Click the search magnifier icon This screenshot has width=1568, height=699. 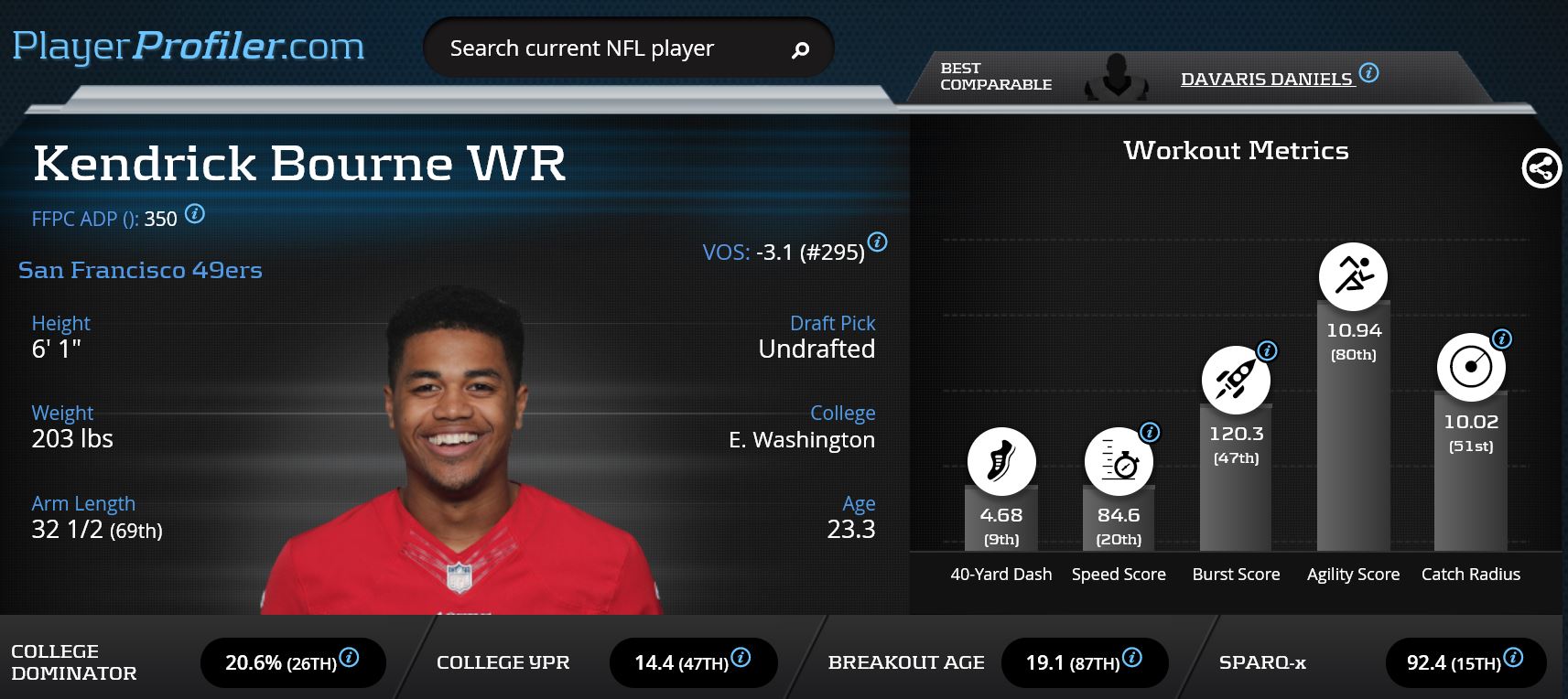(800, 49)
